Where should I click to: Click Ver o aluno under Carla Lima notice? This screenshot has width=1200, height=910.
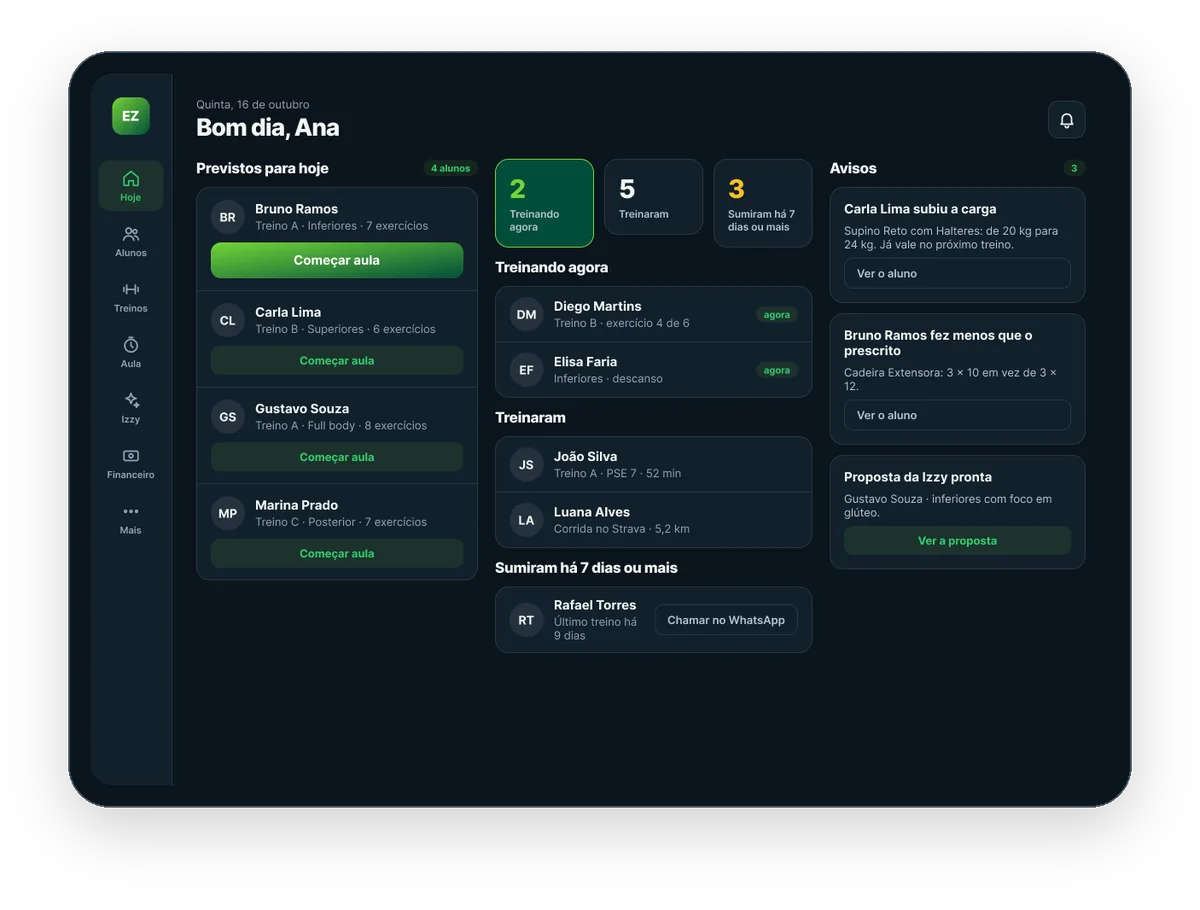pos(957,273)
